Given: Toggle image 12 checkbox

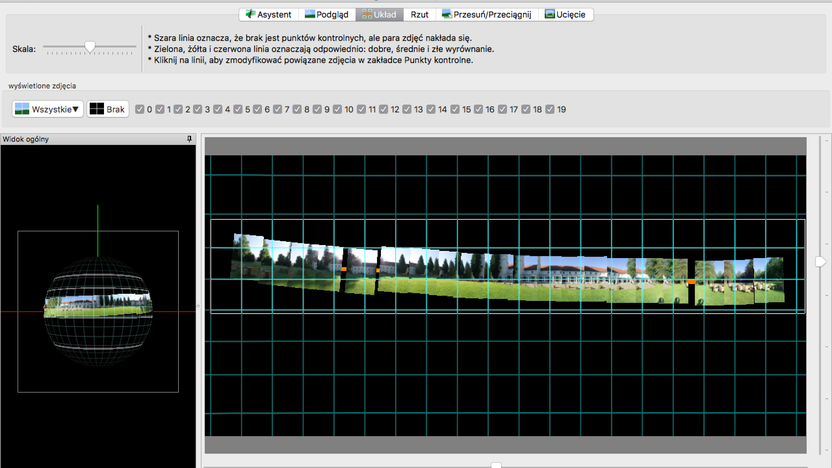Looking at the screenshot, I should pos(384,109).
